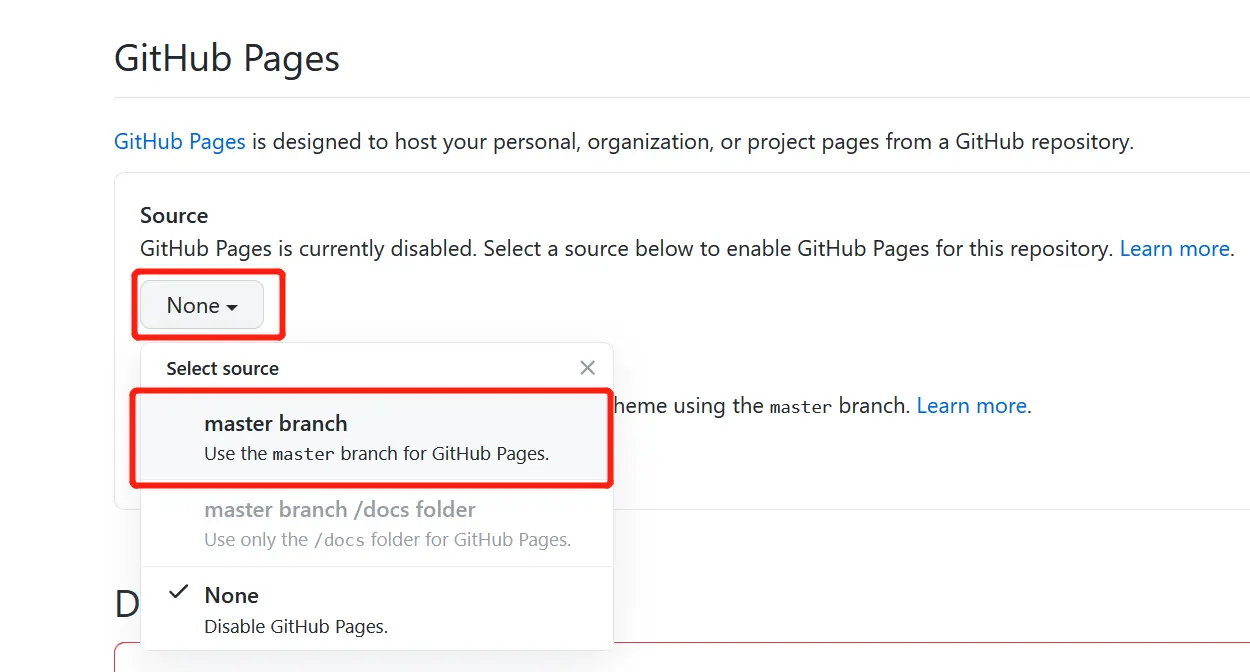
Task: Click the partially hidden 'D' heading
Action: coord(127,604)
